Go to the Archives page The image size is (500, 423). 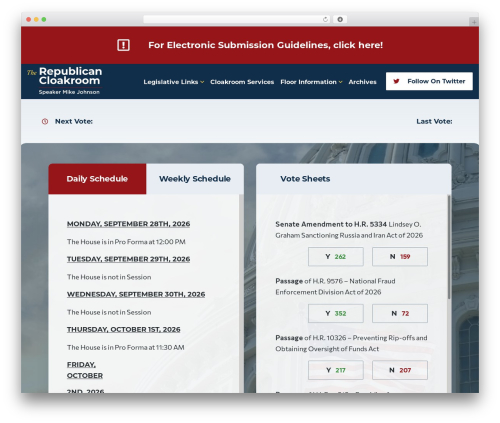tap(362, 82)
